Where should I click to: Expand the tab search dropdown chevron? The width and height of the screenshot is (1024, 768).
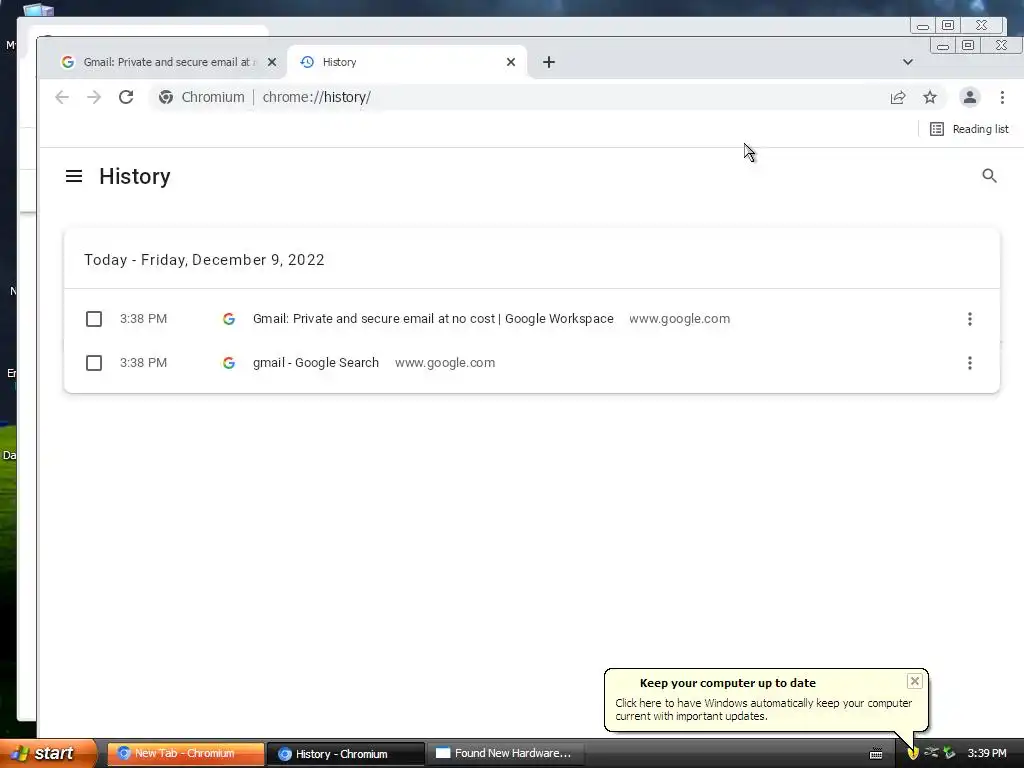tap(908, 62)
